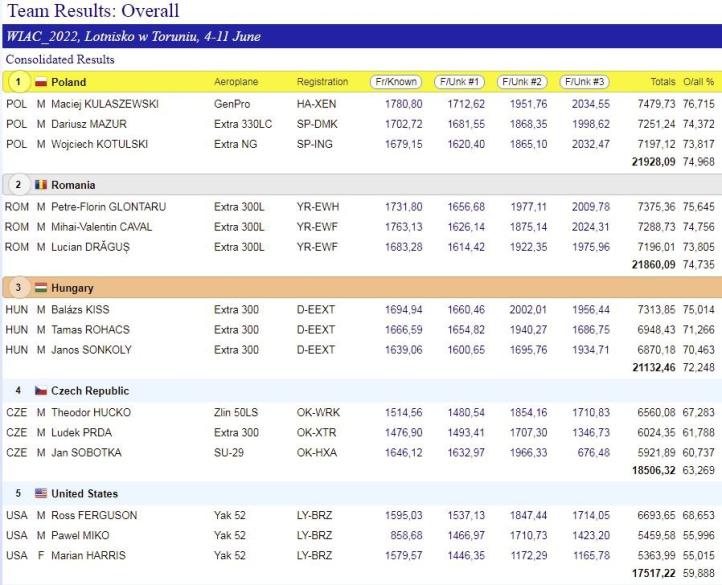
Task: Open the F/Unk #3 results button
Action: tap(584, 82)
